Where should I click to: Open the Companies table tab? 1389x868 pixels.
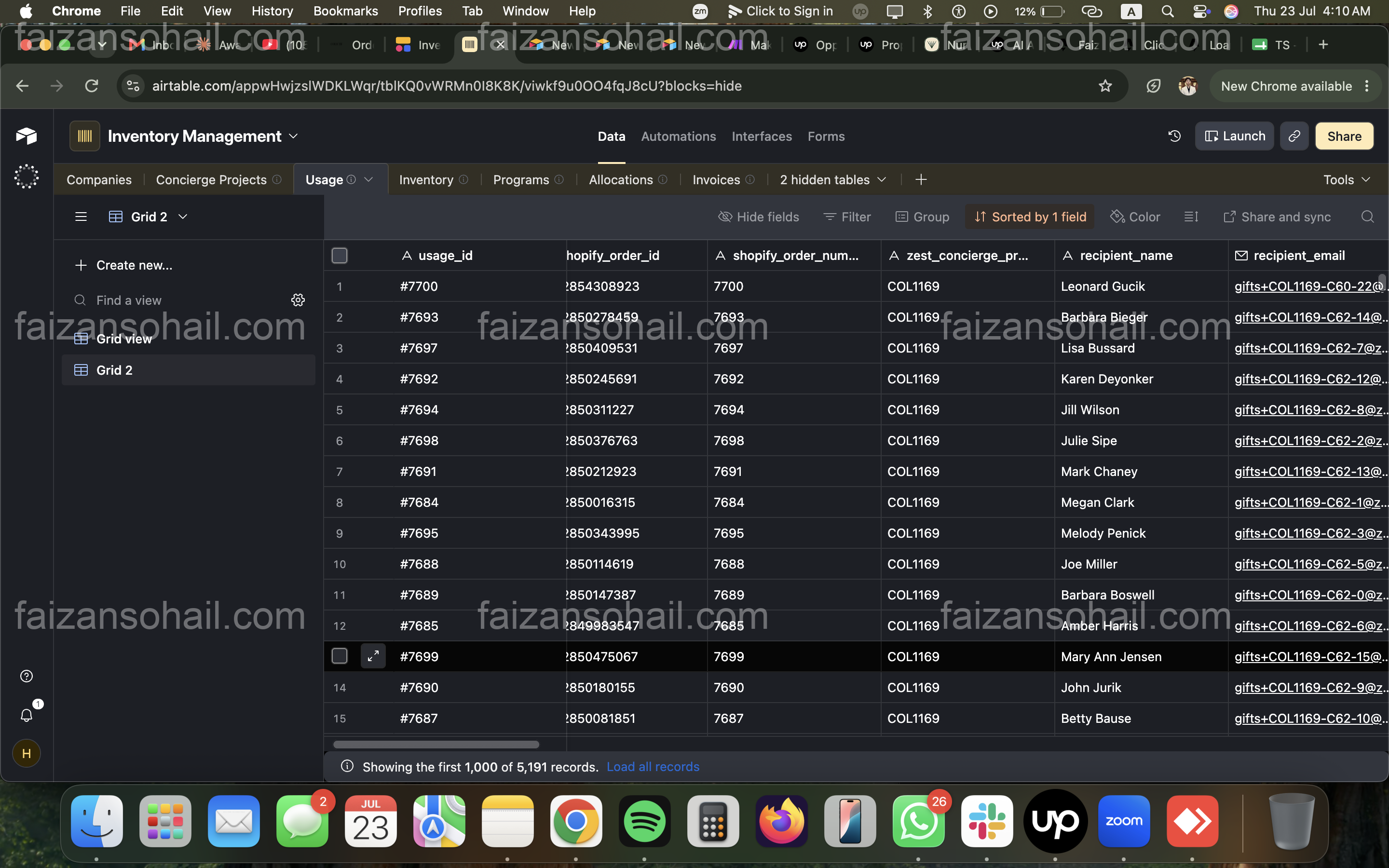coord(99,180)
